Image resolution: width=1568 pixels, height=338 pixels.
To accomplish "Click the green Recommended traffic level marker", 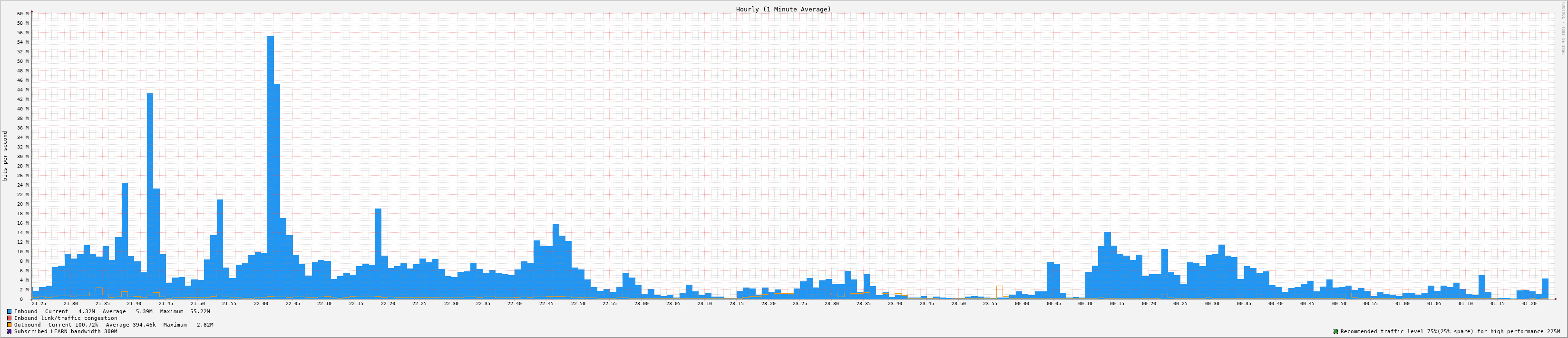I will (1335, 331).
